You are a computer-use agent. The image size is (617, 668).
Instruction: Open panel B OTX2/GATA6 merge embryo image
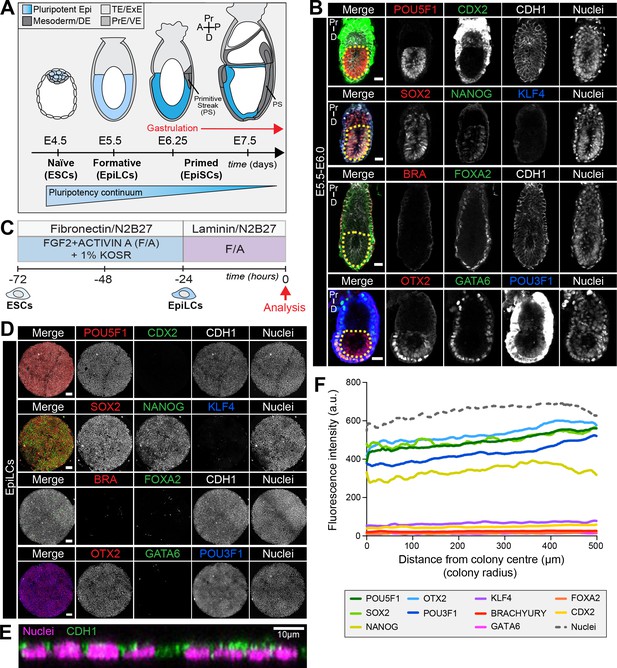[356, 327]
